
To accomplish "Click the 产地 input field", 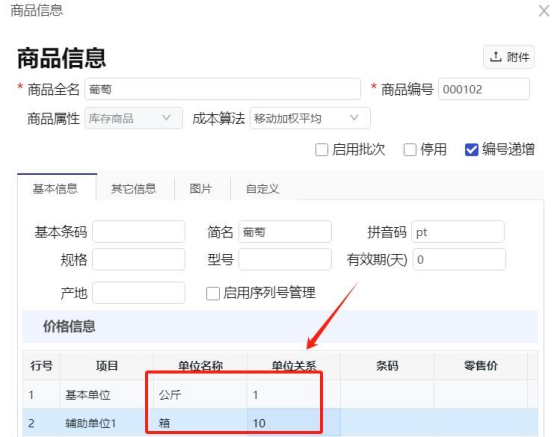I will [x=138, y=293].
